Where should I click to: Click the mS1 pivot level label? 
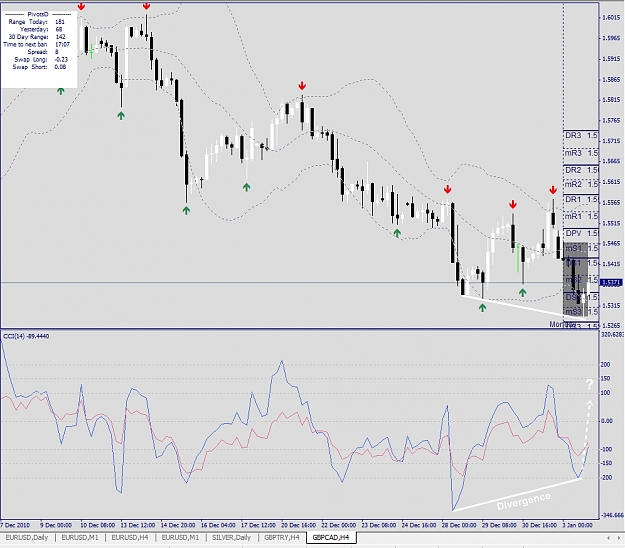coord(573,249)
